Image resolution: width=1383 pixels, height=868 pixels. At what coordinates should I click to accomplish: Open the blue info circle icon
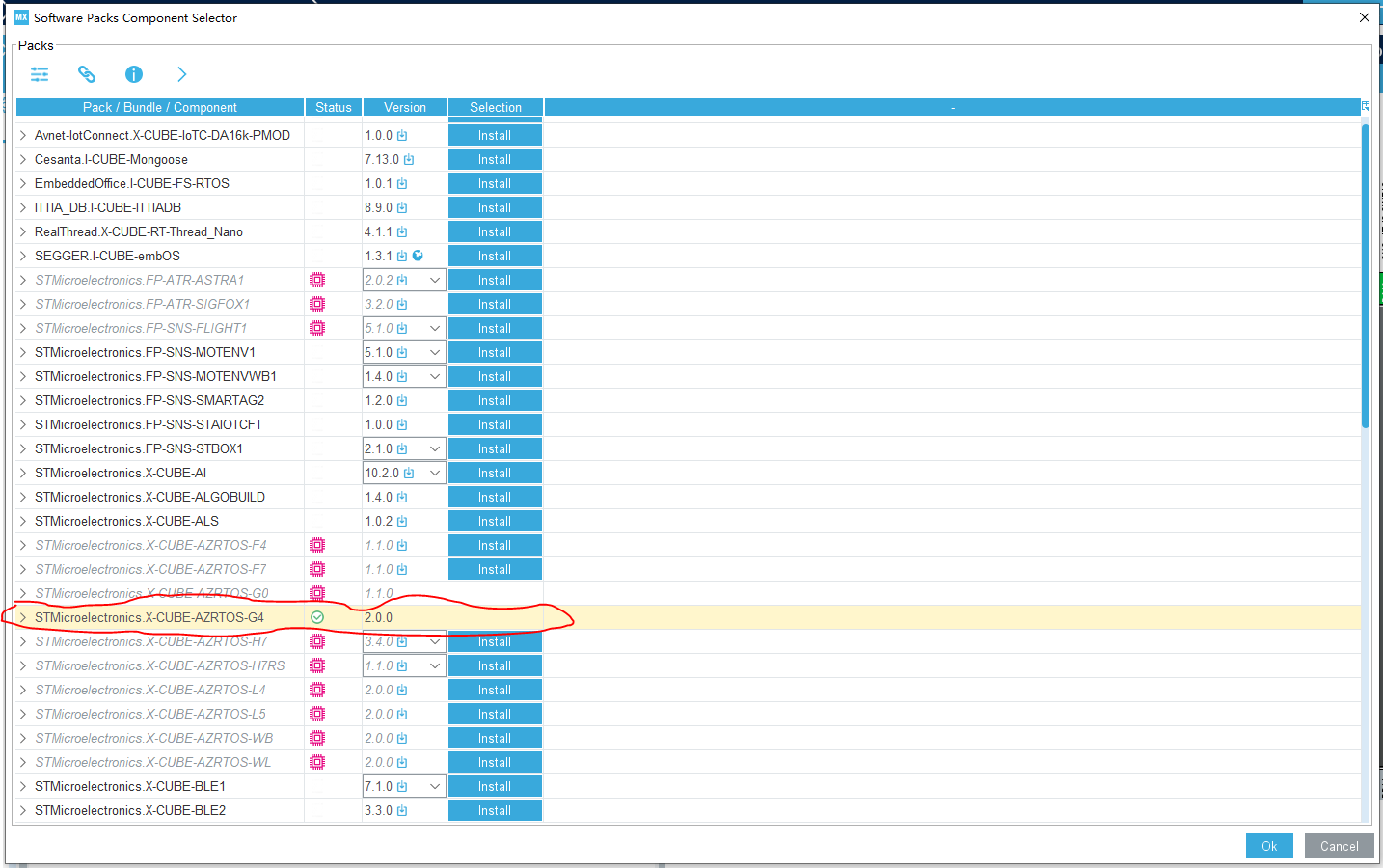point(134,74)
